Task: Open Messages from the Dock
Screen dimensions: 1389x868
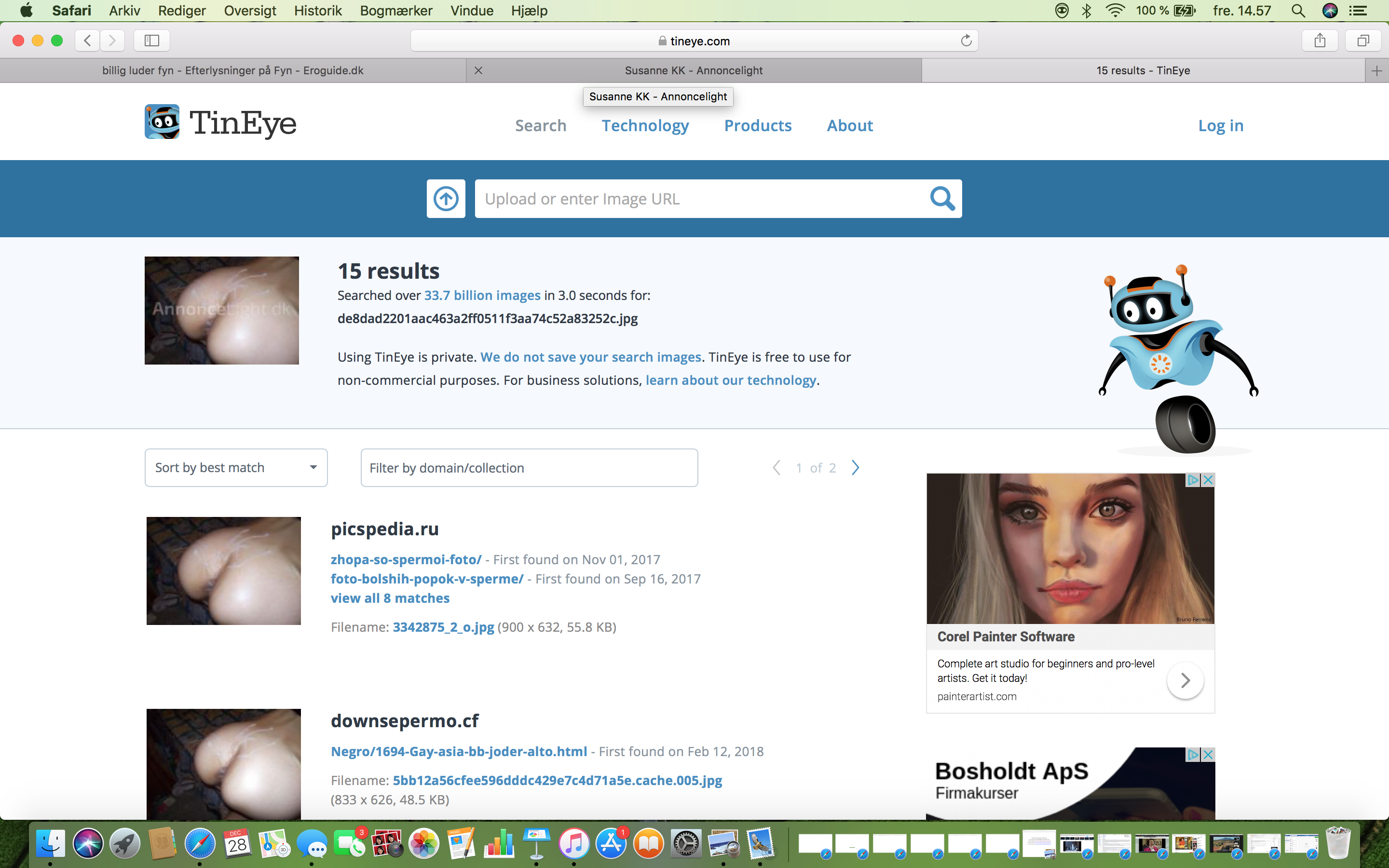Action: (312, 844)
